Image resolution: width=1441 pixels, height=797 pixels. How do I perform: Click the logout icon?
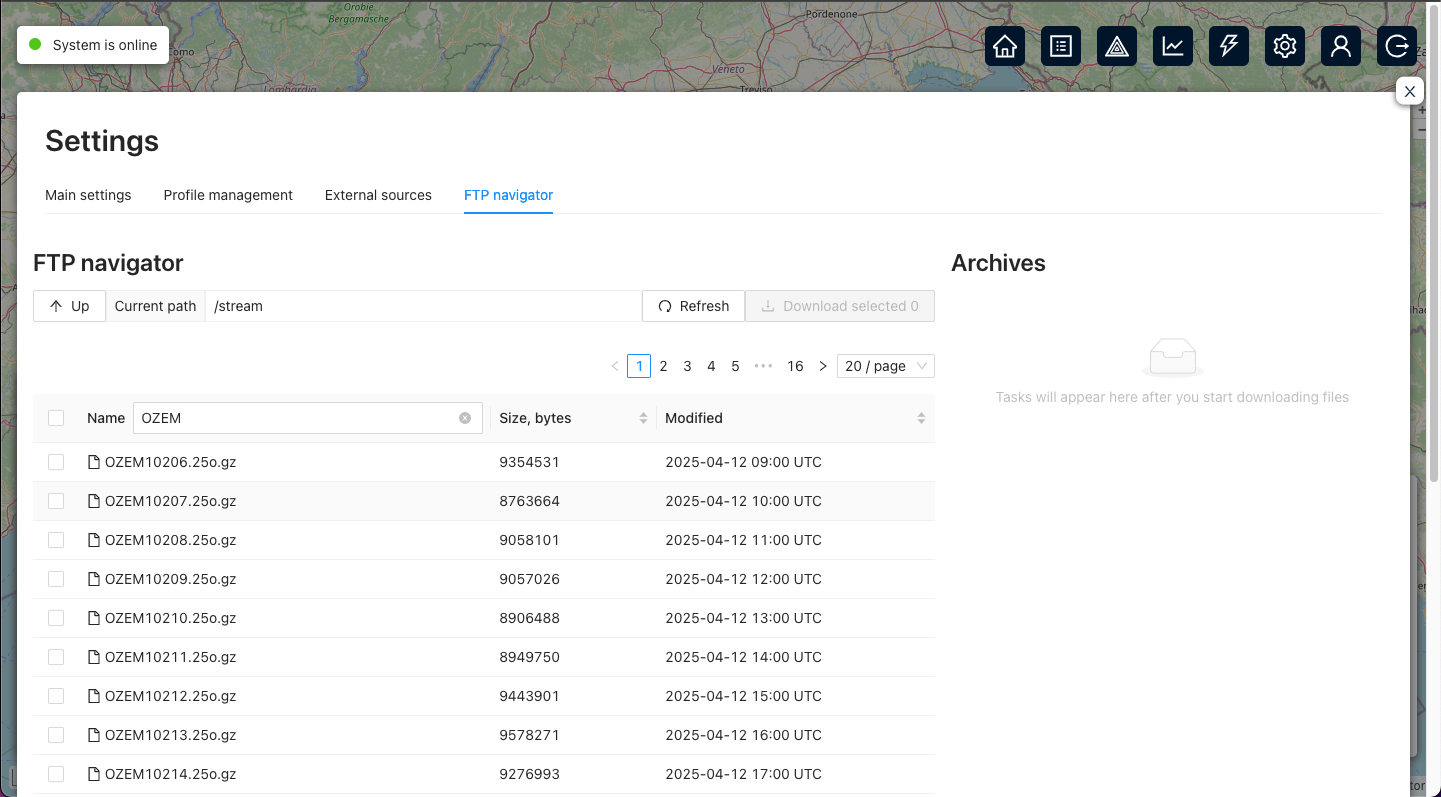(1397, 46)
